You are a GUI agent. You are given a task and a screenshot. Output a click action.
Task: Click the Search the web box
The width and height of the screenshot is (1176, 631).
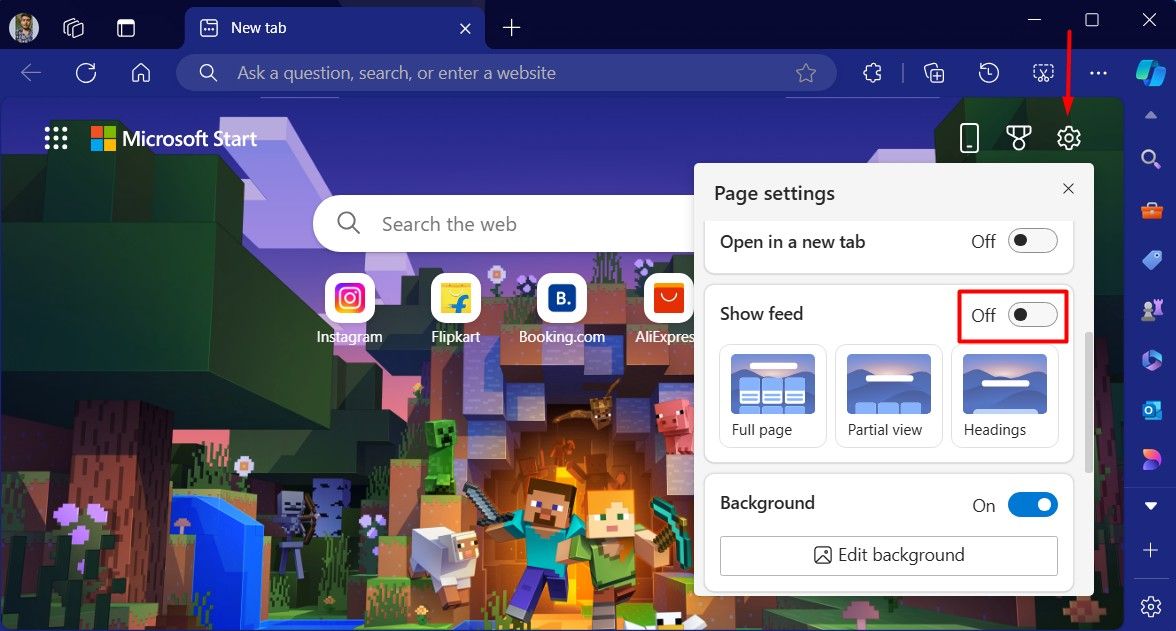click(504, 224)
